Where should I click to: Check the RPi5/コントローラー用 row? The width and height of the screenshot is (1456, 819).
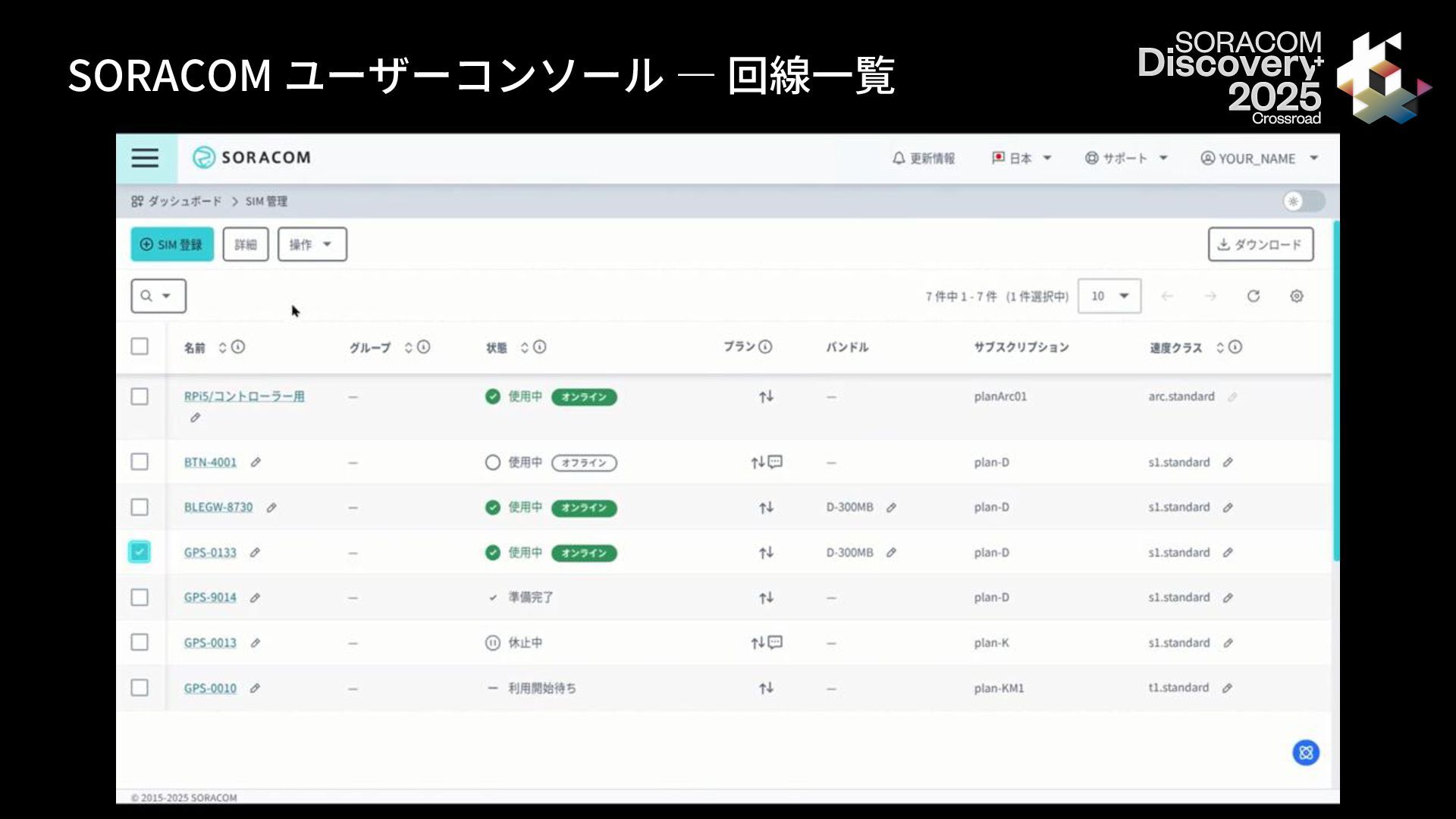click(x=140, y=397)
